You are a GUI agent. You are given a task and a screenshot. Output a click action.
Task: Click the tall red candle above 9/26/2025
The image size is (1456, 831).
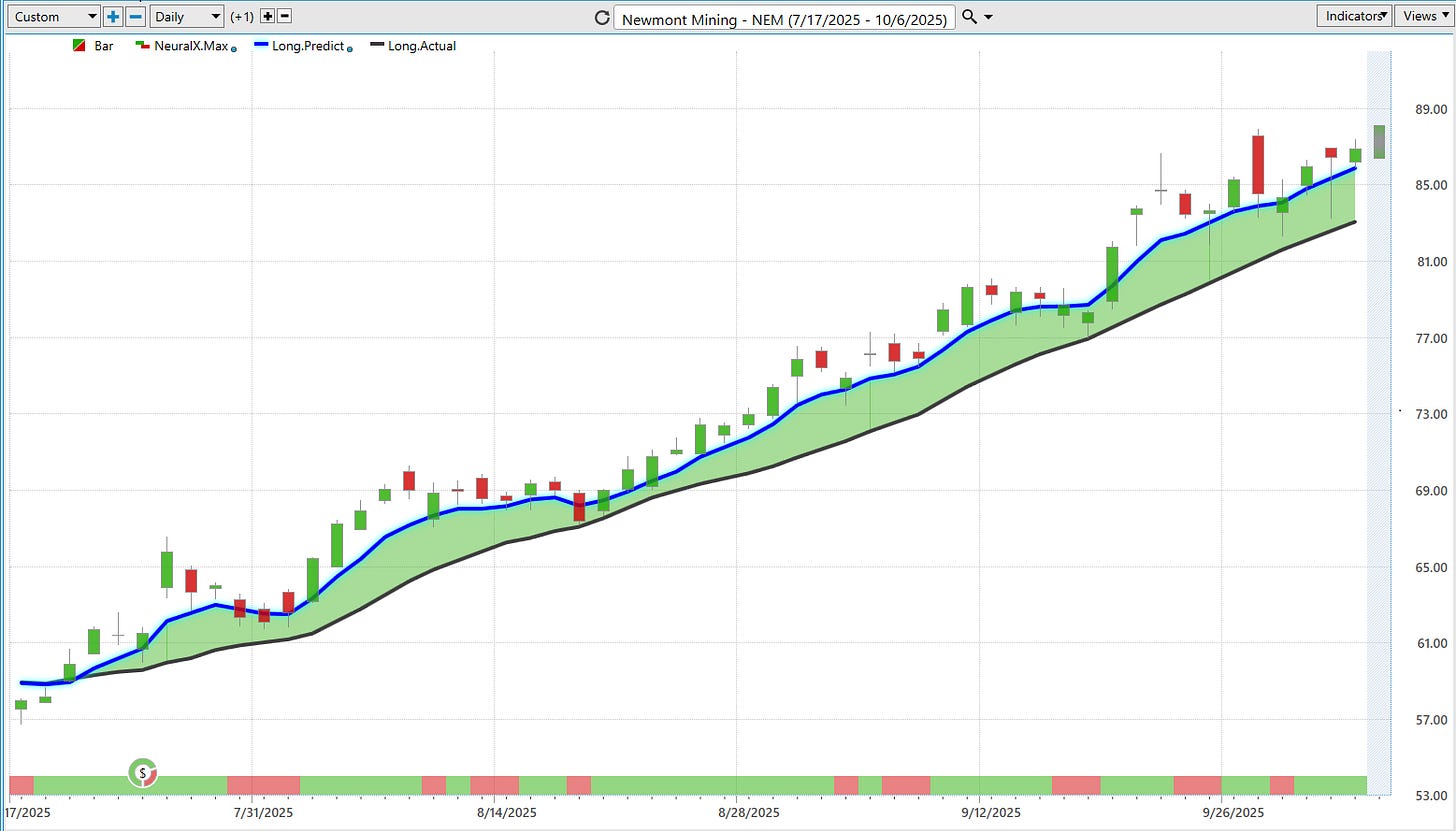(1258, 165)
